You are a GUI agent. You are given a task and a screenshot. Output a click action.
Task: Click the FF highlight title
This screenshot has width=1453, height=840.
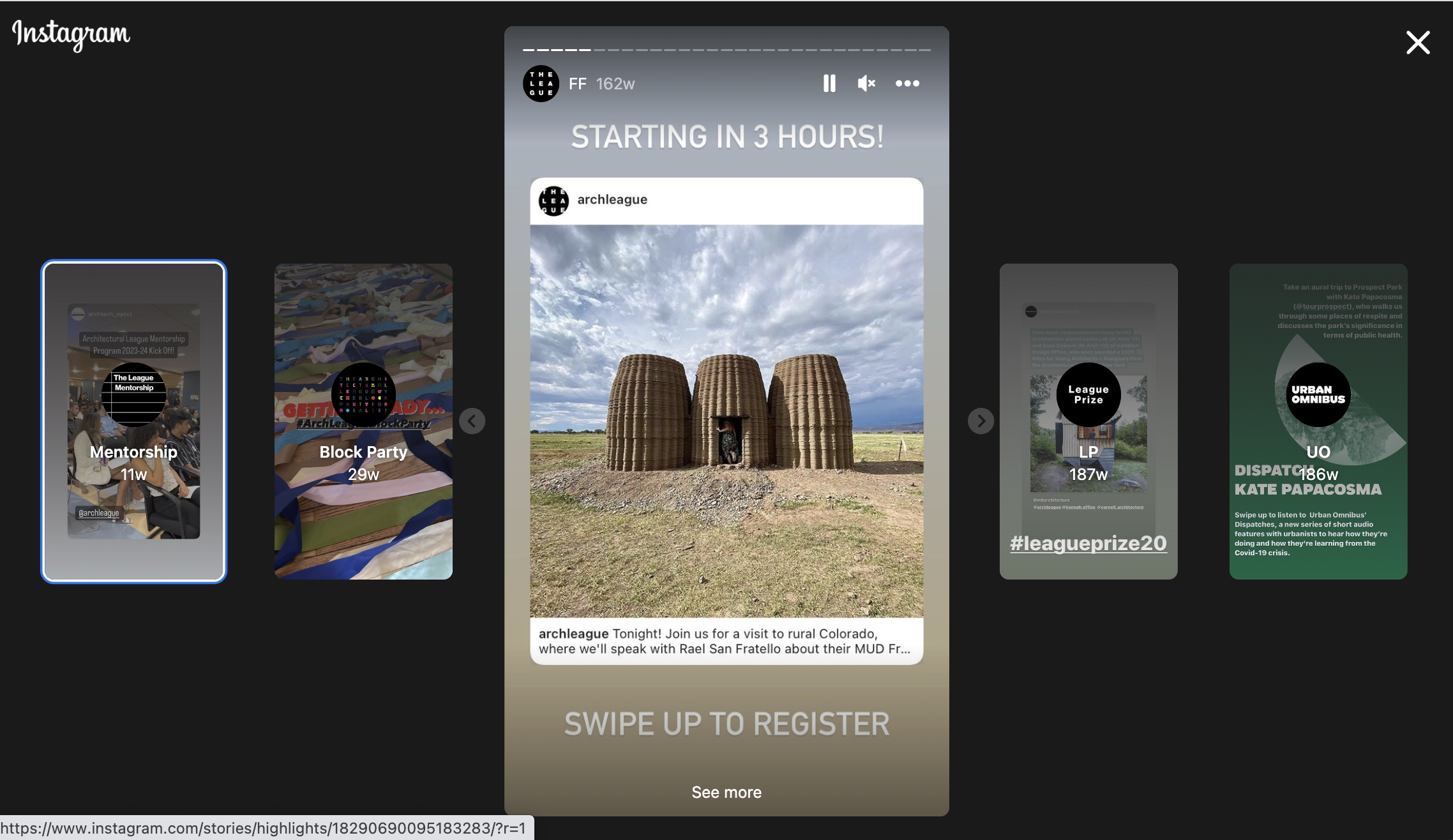tap(577, 84)
